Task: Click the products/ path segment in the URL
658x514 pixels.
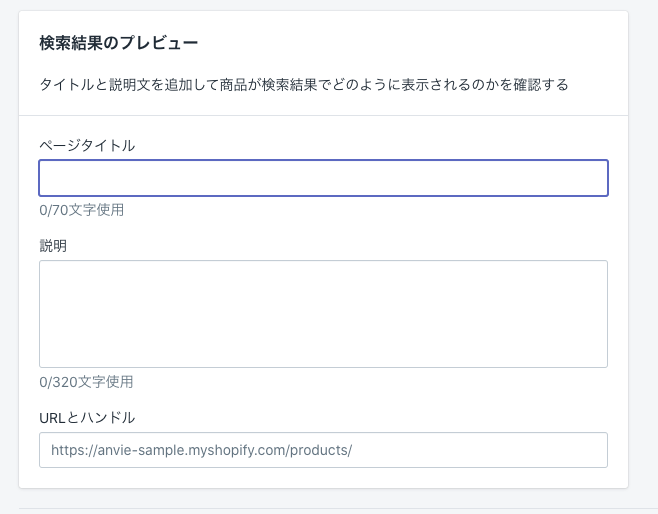Action: tap(320, 450)
